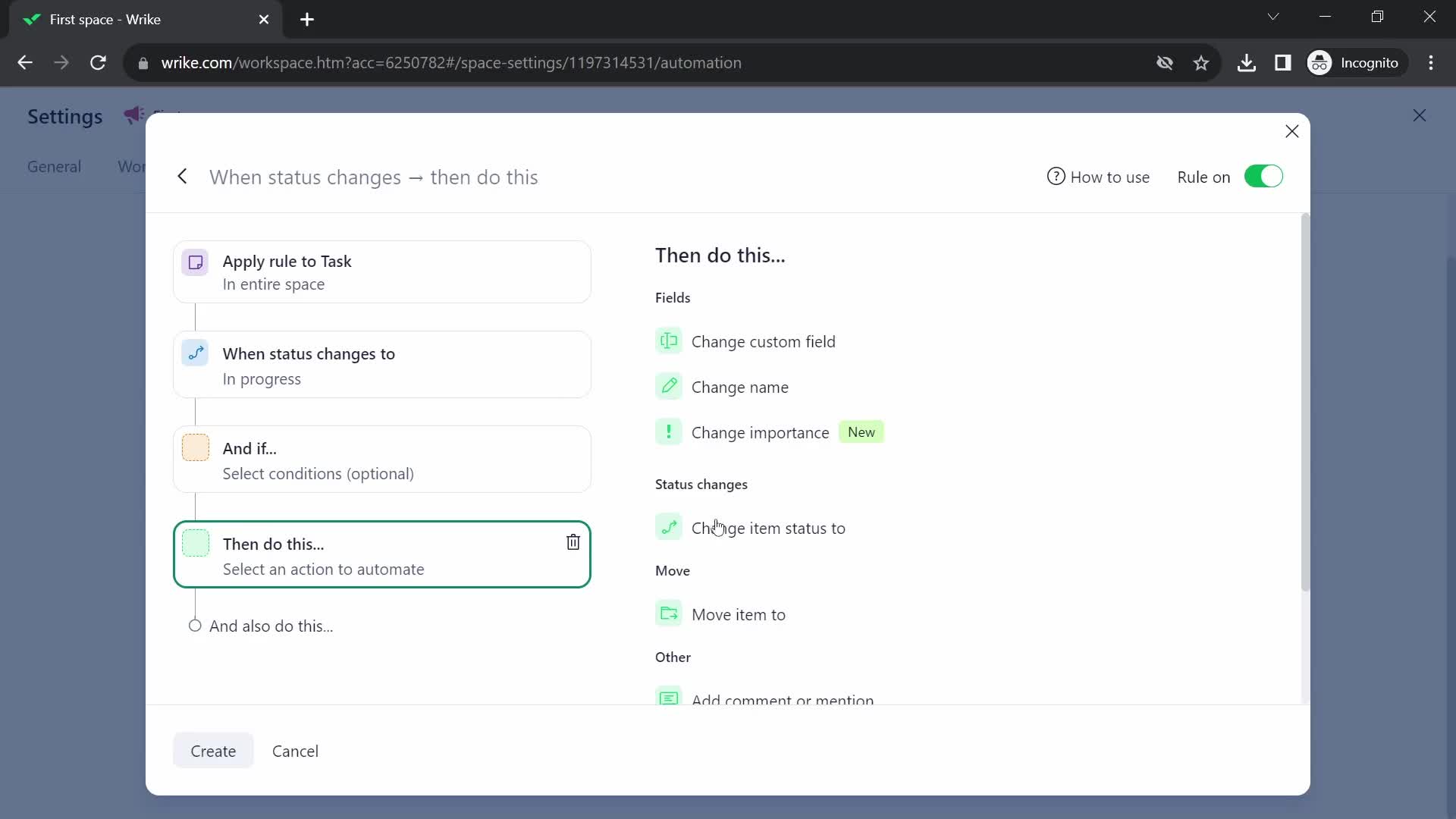The image size is (1456, 819).
Task: Click the tracking protection eye icon in address bar
Action: pos(1165,63)
